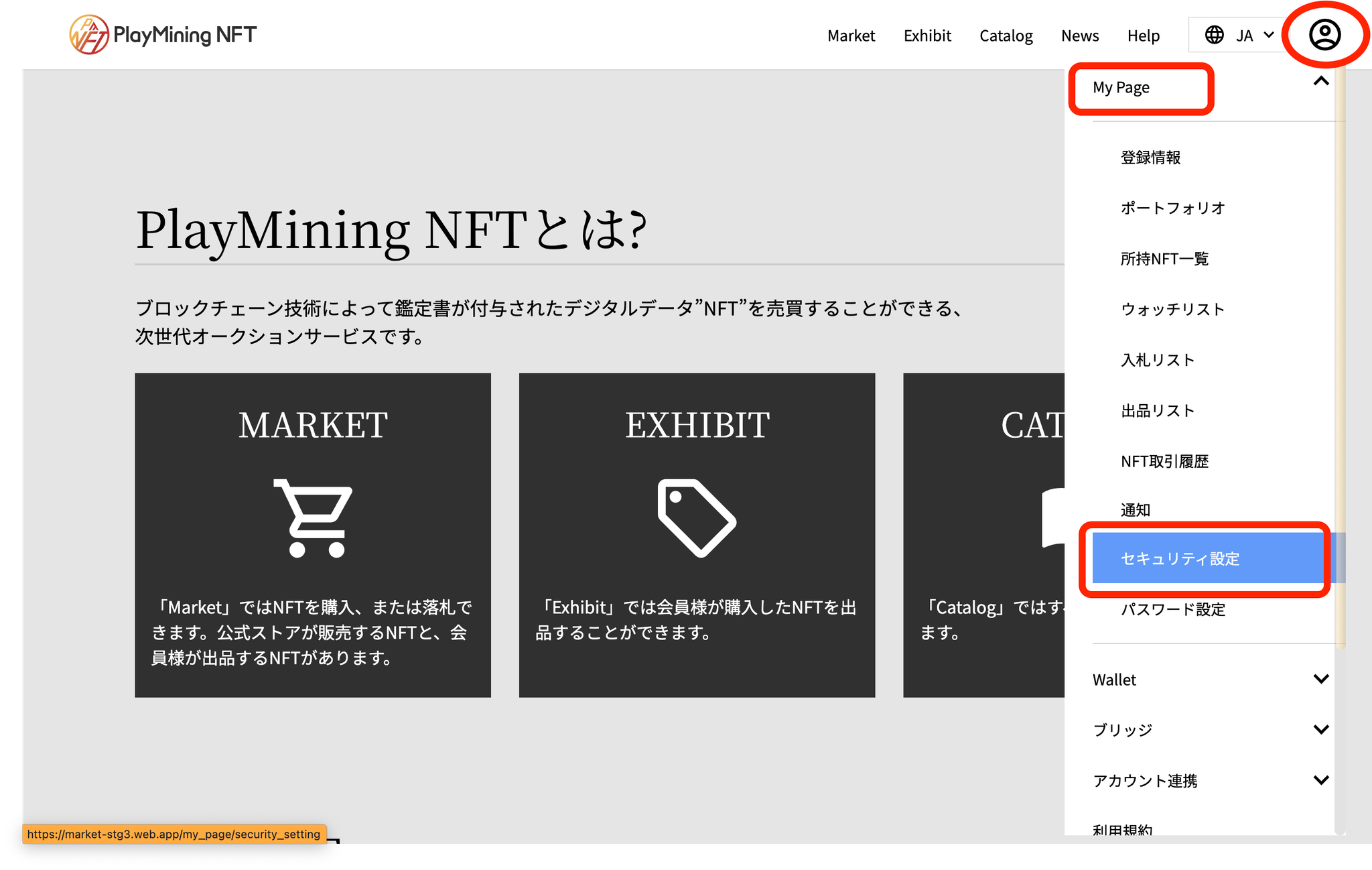Open 出品リスト menu entry
The width and height of the screenshot is (1372, 870).
click(1158, 411)
